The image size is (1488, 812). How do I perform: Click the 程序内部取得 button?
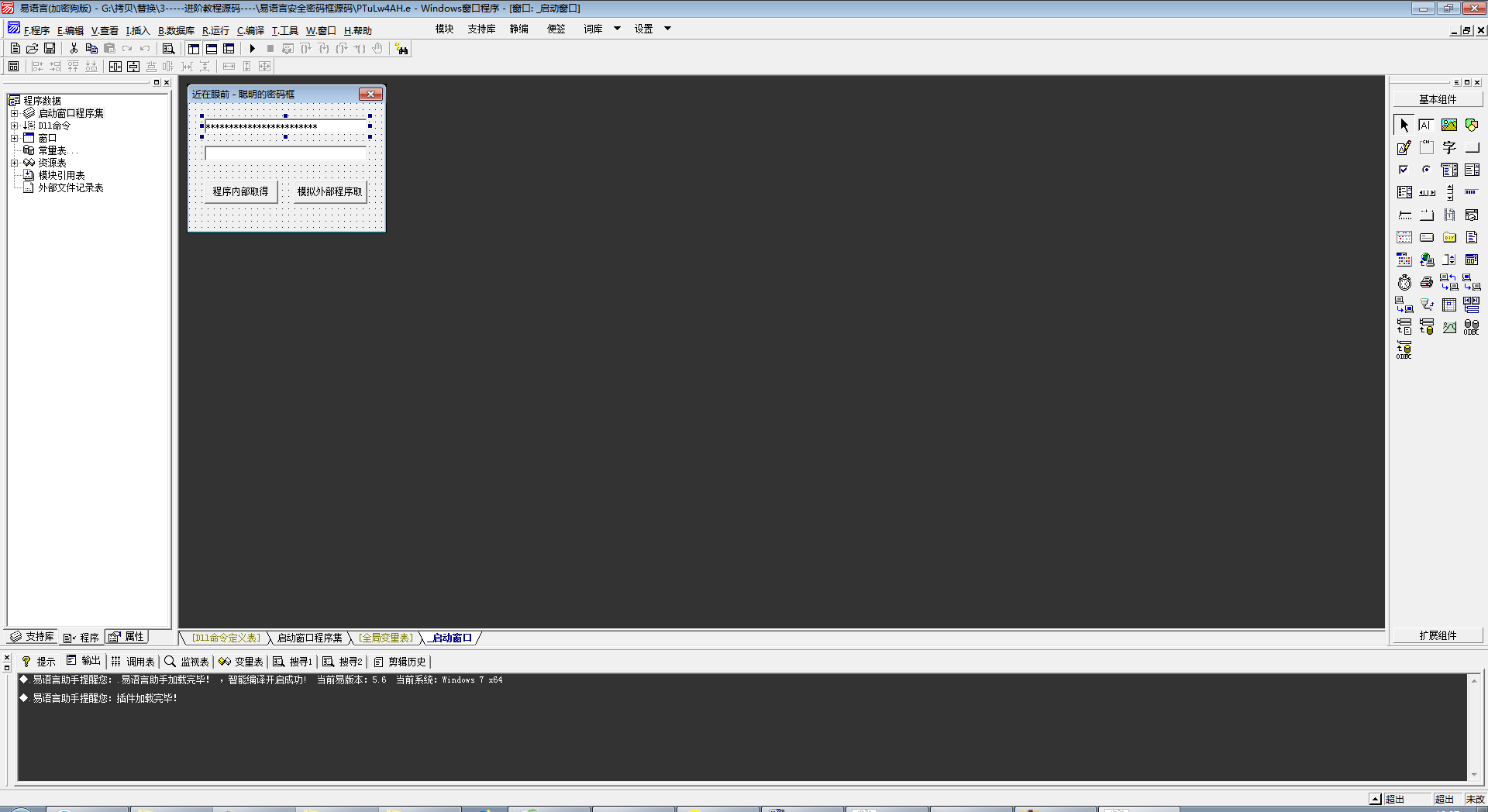pos(240,191)
